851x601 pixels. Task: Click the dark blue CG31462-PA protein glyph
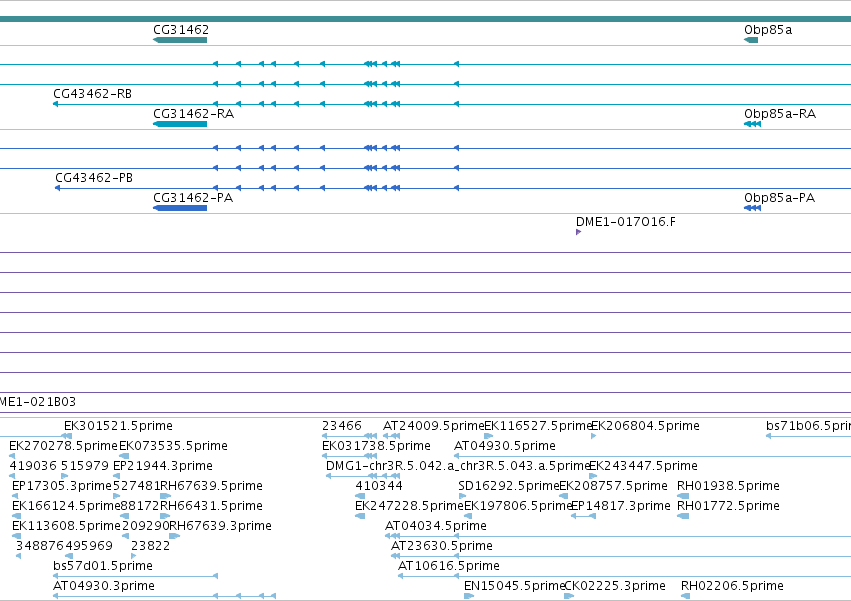pos(180,208)
